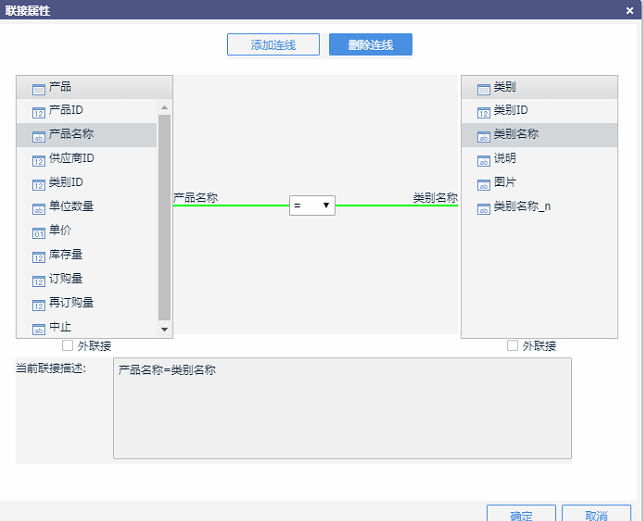Click the text-type icon beside 中止
Viewport: 643px width, 521px height.
[x=39, y=329]
